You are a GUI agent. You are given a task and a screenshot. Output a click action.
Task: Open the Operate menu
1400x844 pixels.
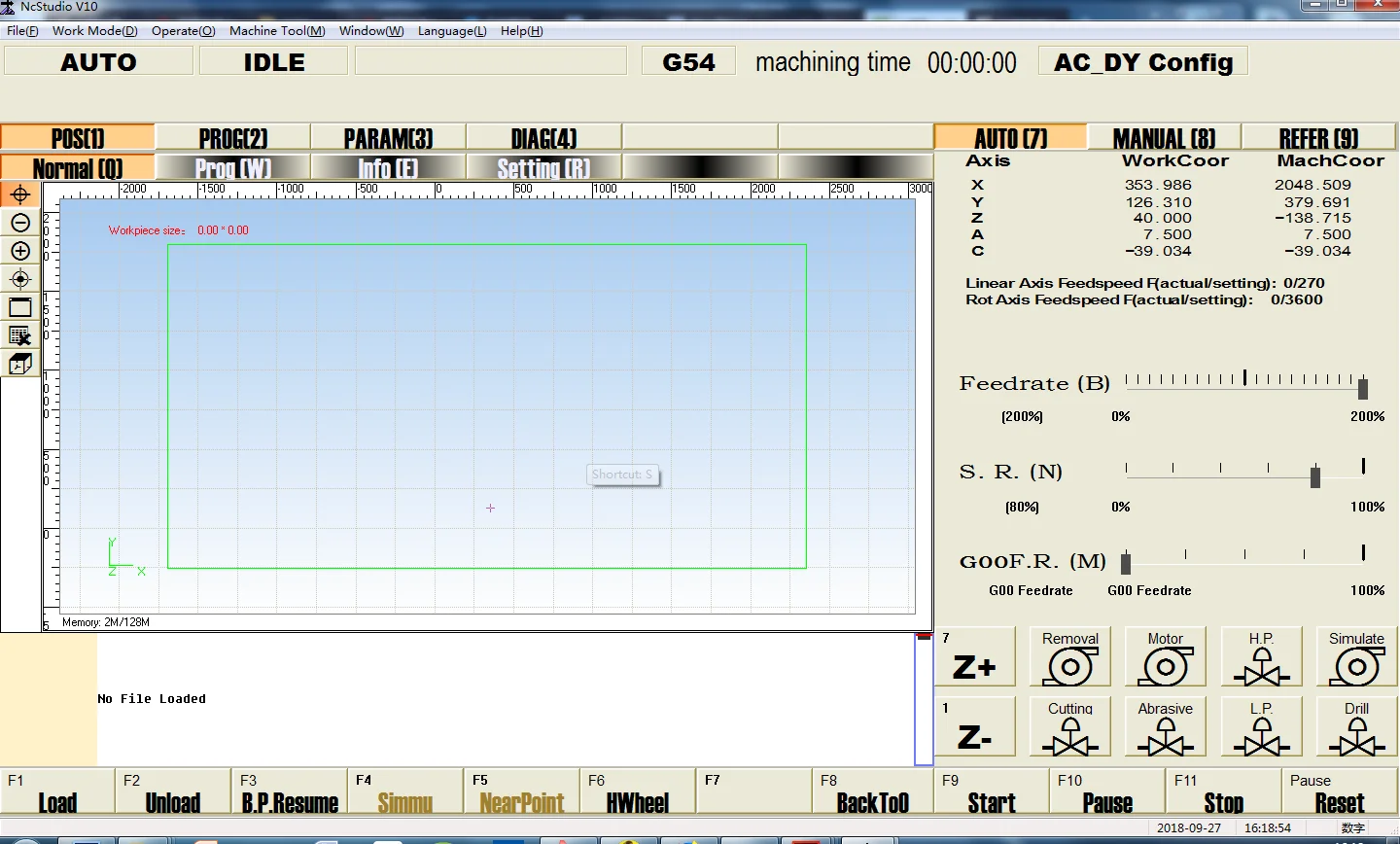pyautogui.click(x=183, y=31)
